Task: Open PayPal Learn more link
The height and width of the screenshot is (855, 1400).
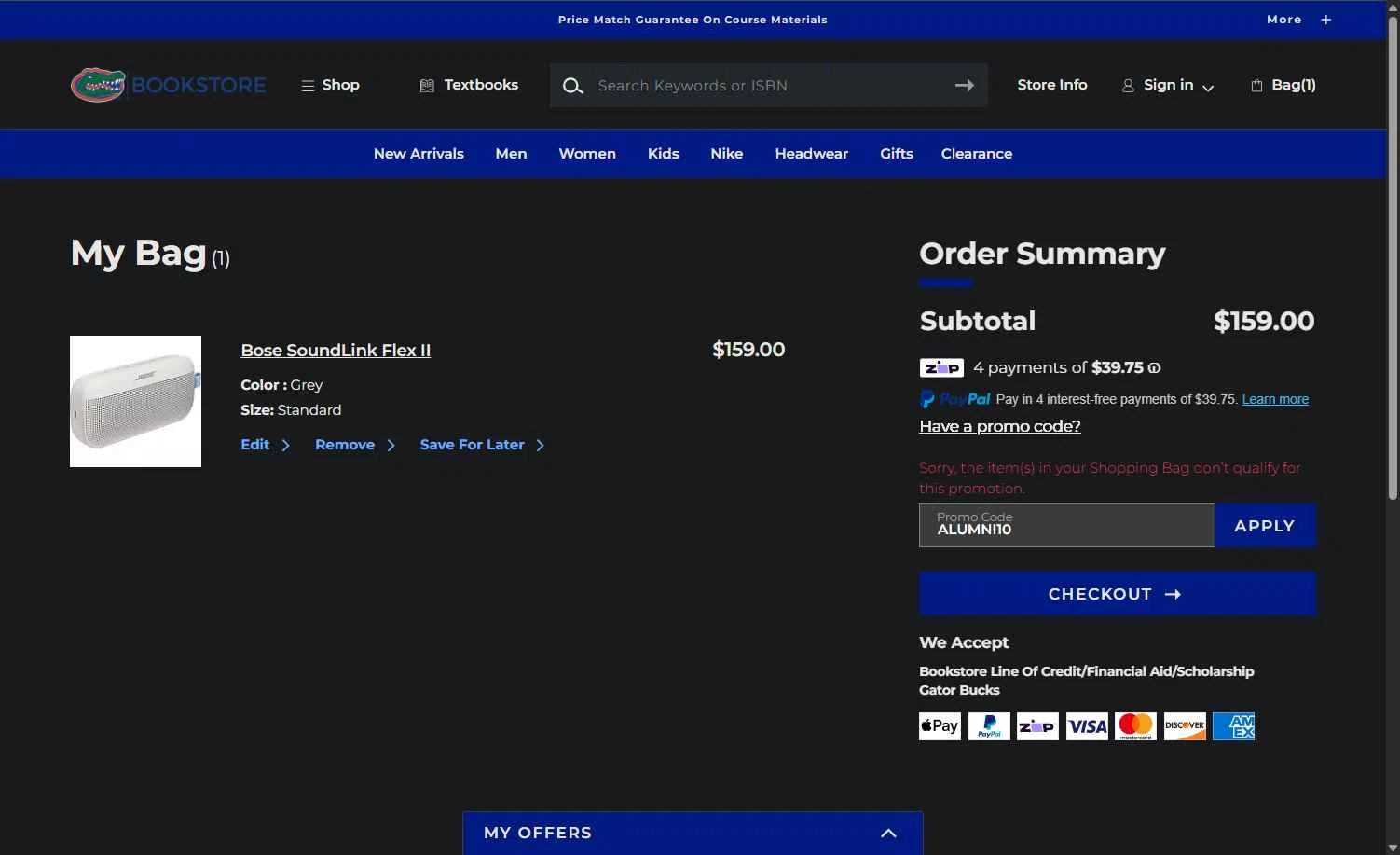Action: click(1275, 399)
